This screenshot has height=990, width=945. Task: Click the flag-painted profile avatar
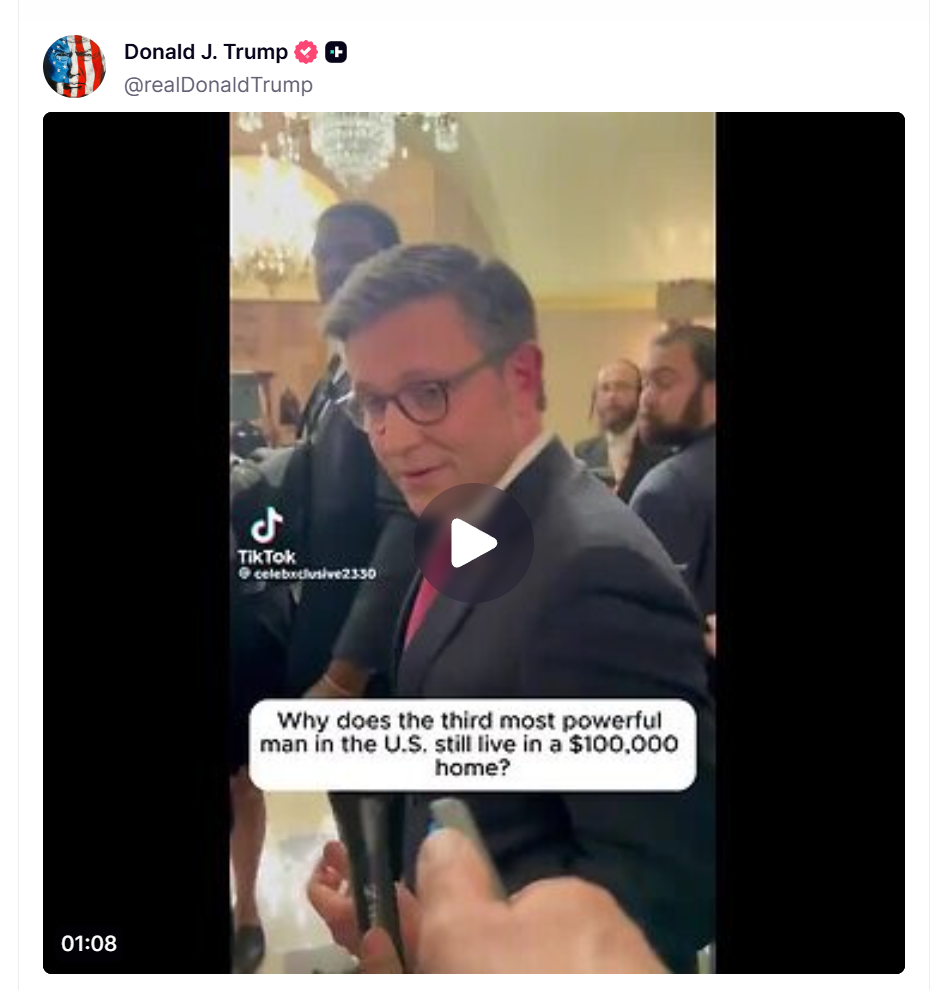(x=74, y=66)
